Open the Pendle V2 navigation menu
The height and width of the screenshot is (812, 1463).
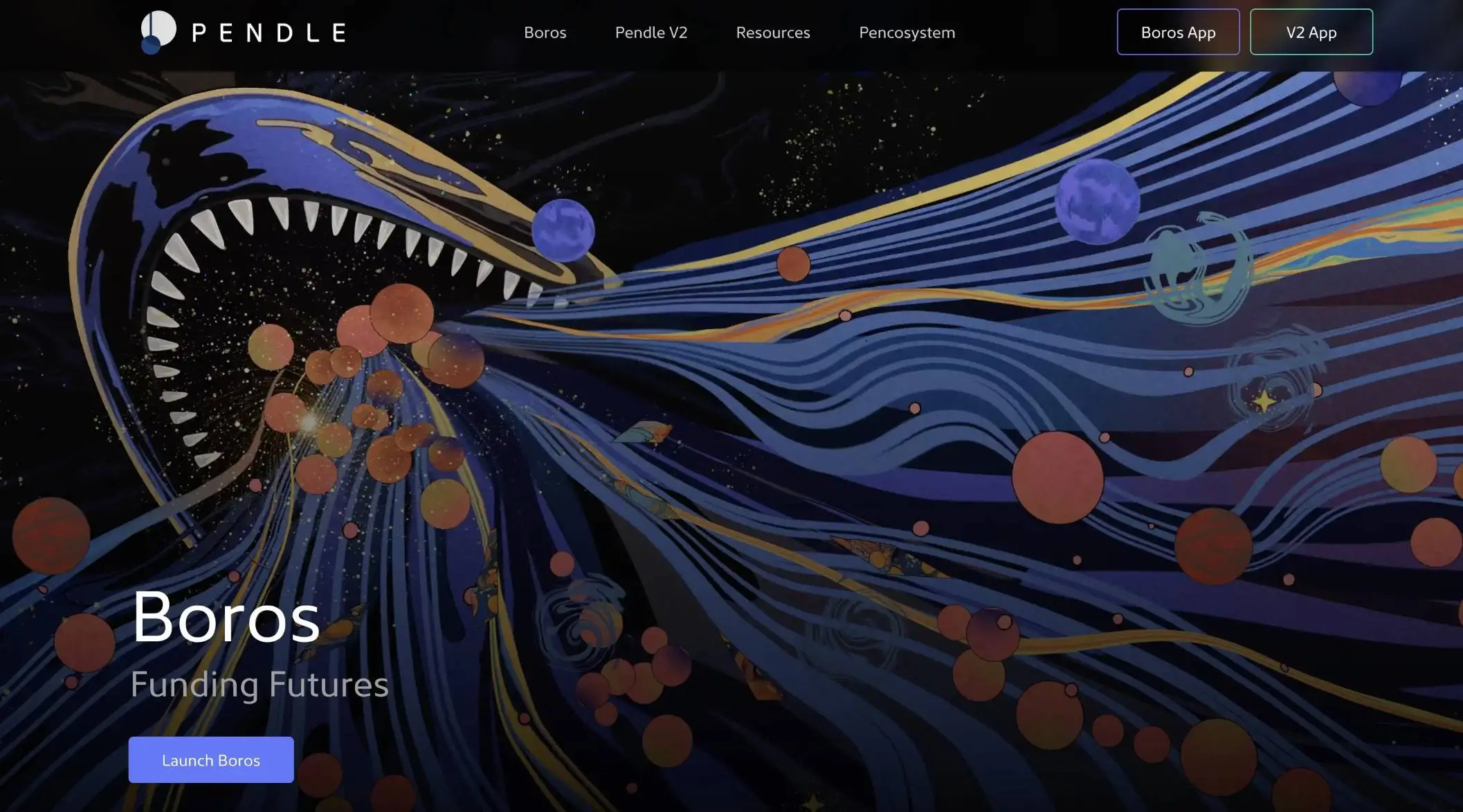pyautogui.click(x=651, y=33)
